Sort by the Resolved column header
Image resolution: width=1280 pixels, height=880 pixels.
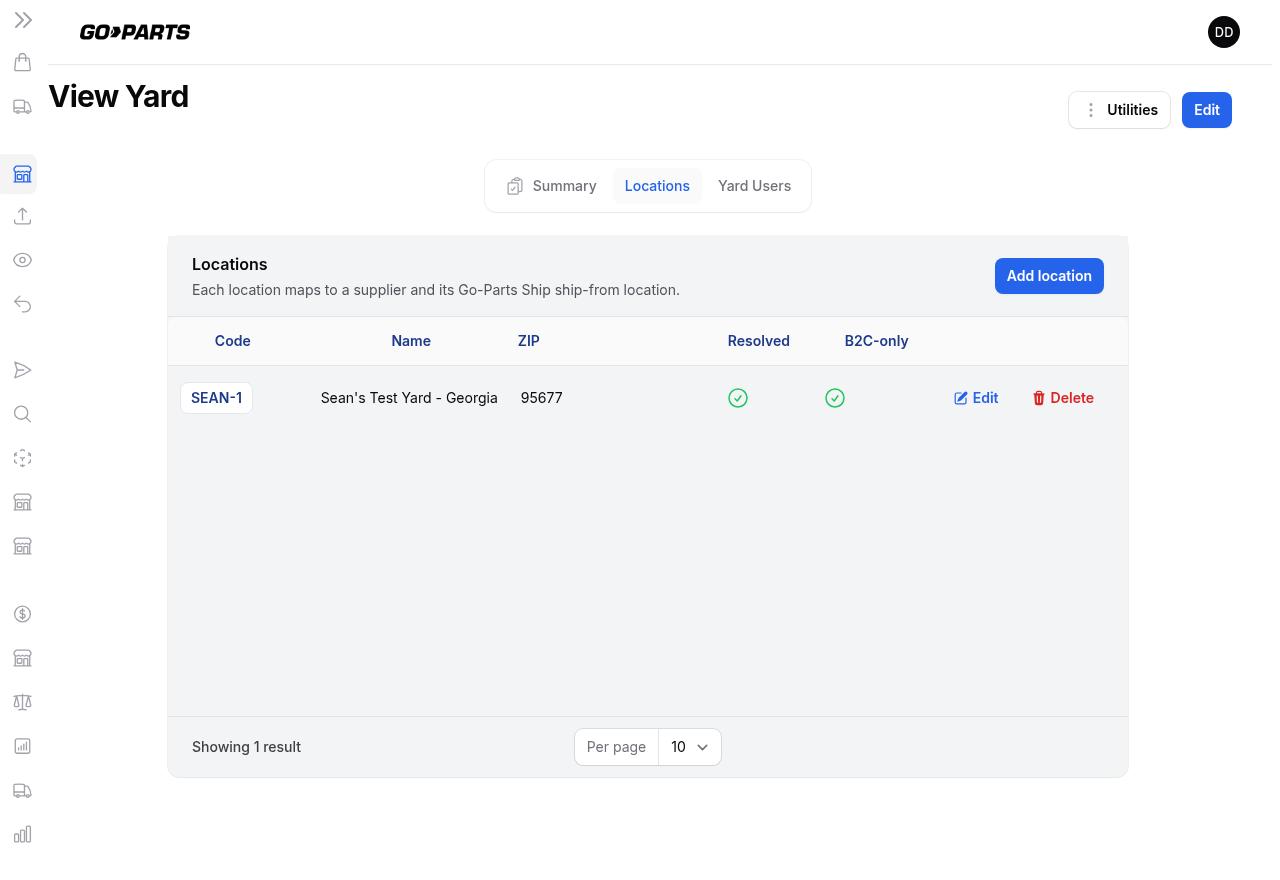tap(759, 341)
